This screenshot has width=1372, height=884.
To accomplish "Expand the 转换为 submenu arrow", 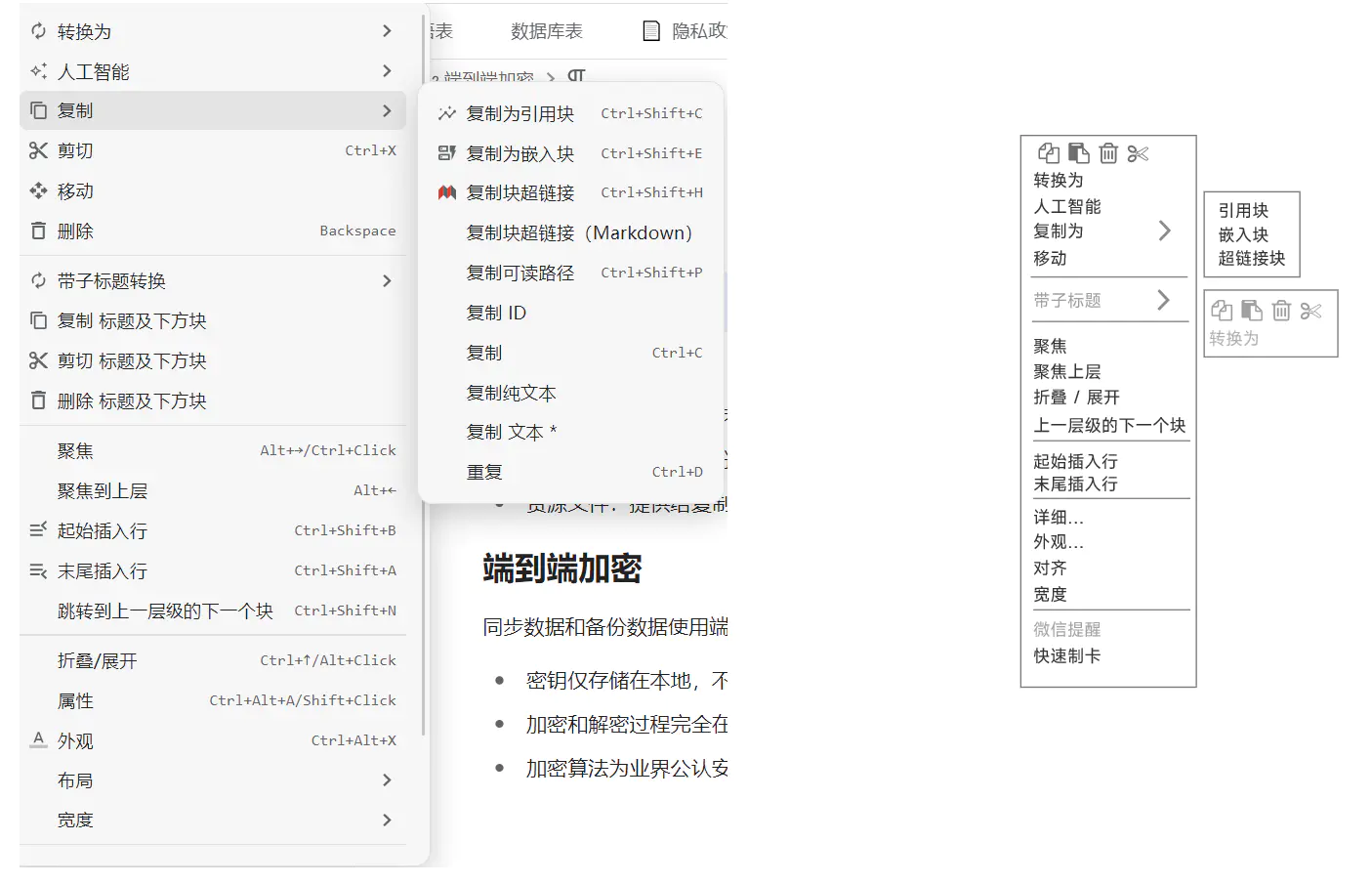I will click(387, 31).
